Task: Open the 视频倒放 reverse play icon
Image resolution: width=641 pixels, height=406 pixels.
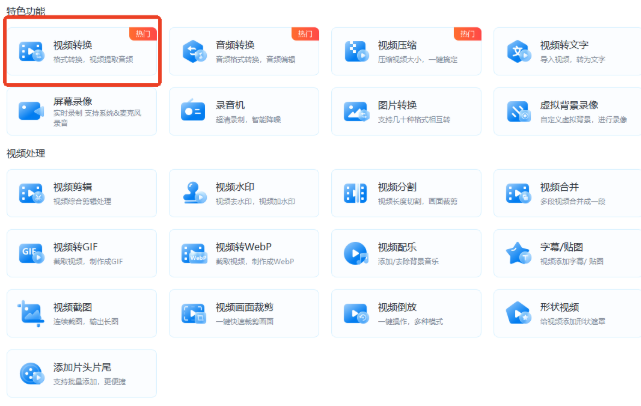Action: coord(356,314)
